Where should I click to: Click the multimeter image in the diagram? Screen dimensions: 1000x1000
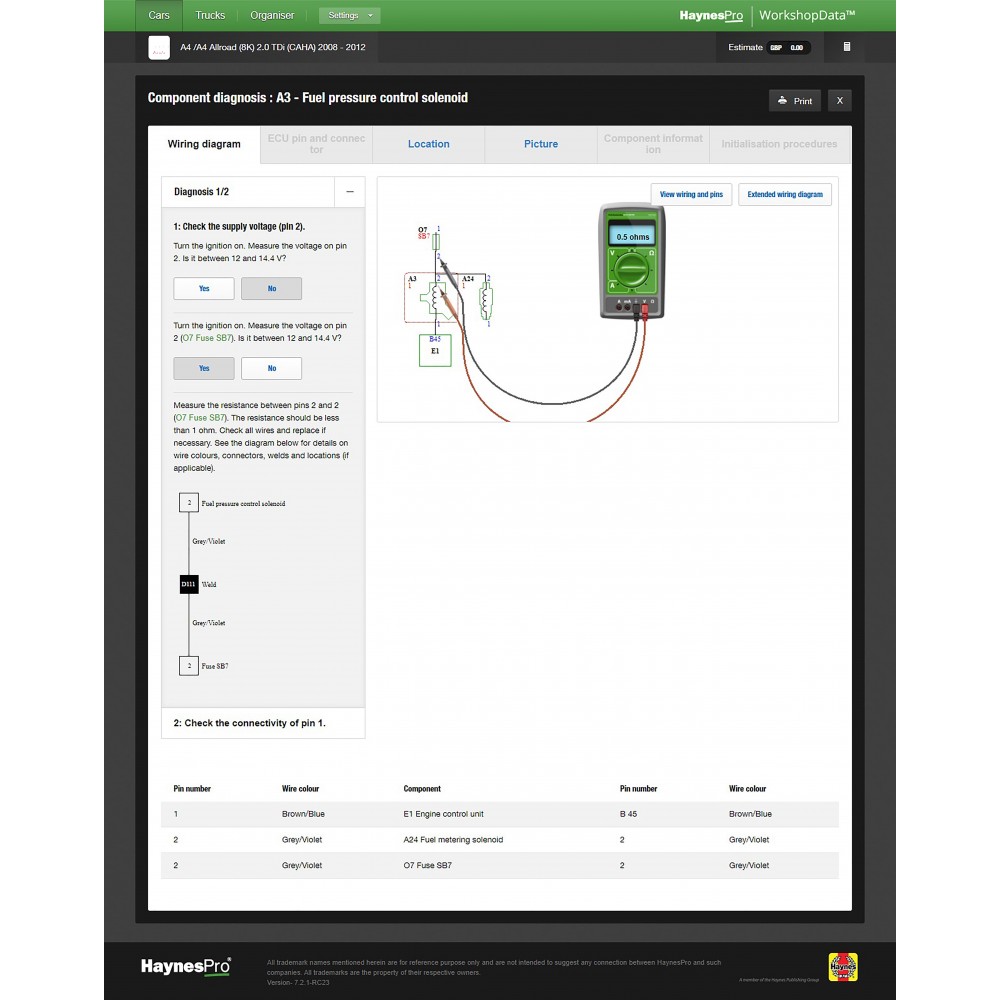(633, 261)
